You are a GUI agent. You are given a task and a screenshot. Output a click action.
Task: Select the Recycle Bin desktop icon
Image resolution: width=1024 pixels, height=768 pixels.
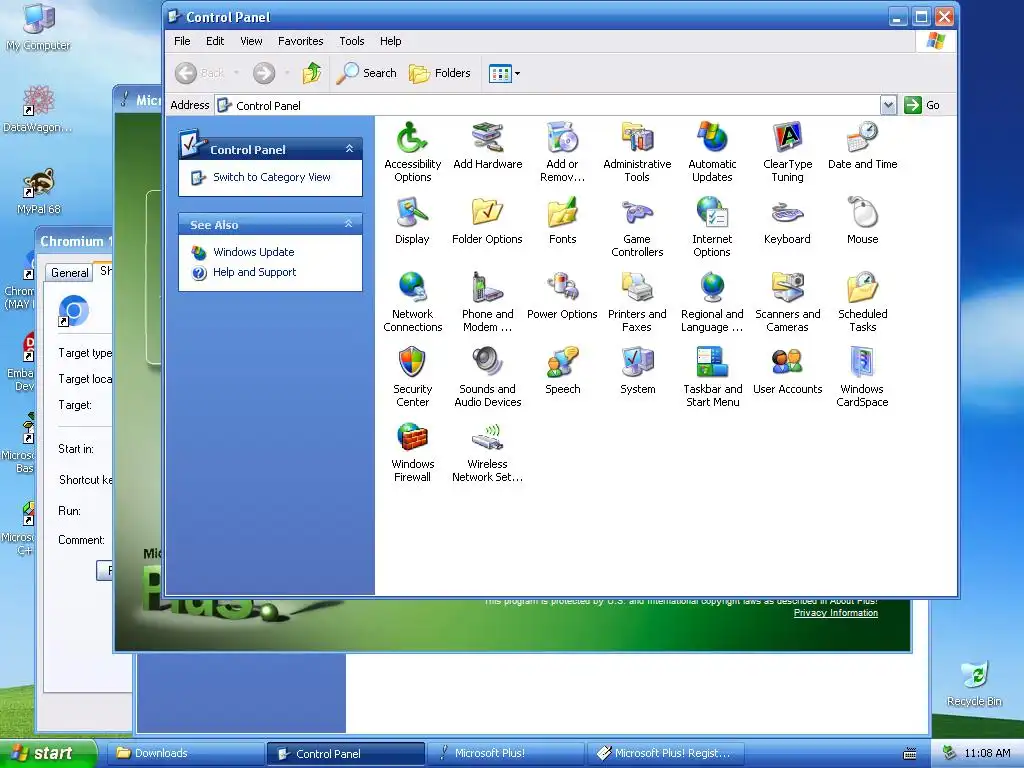pyautogui.click(x=974, y=684)
